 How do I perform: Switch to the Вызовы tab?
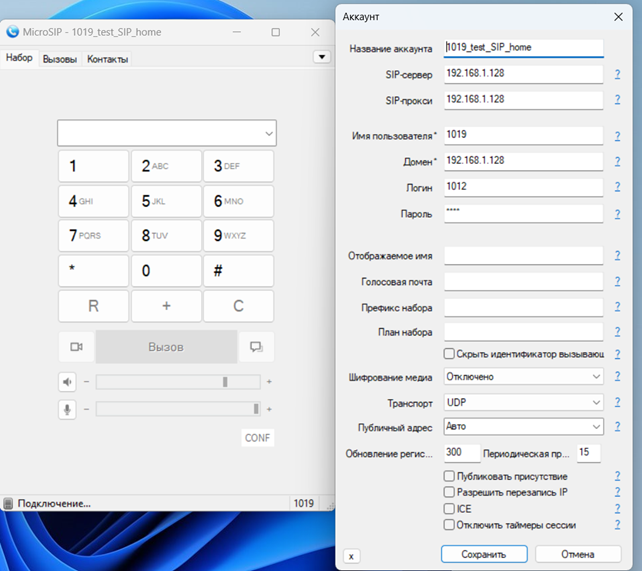[x=60, y=59]
